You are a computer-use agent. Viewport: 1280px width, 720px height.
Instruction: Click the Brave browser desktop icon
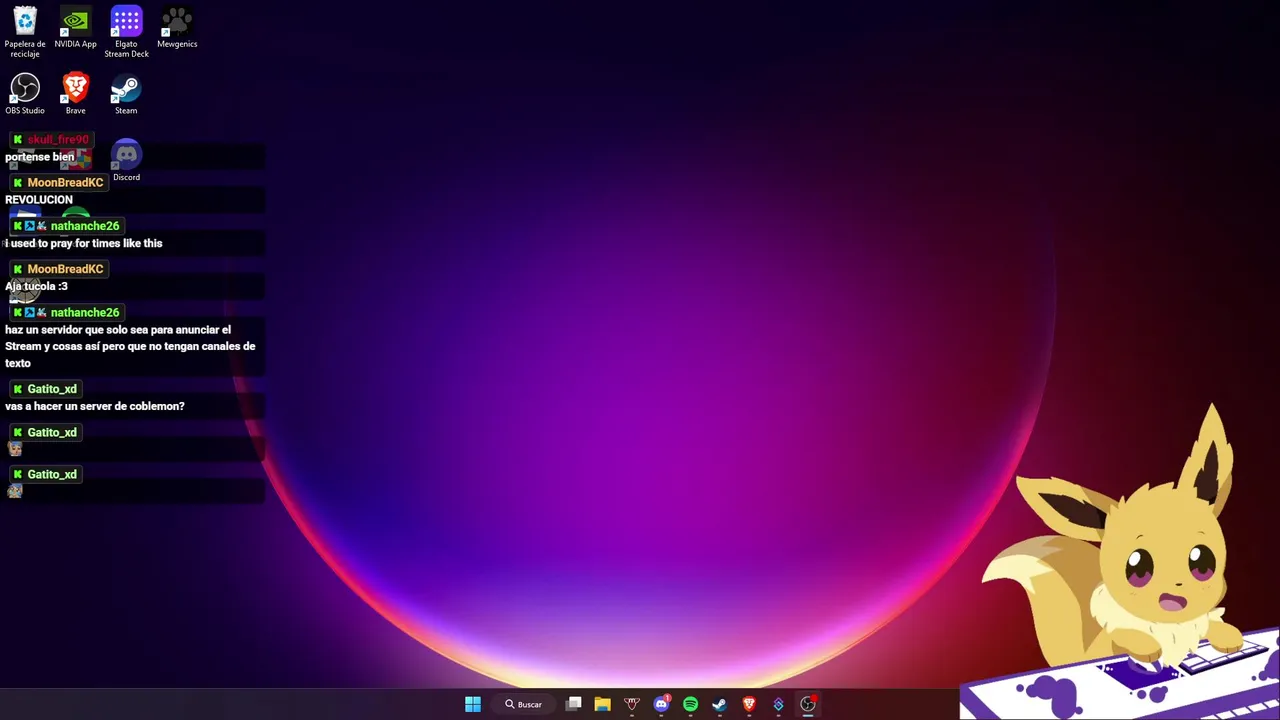coord(75,94)
